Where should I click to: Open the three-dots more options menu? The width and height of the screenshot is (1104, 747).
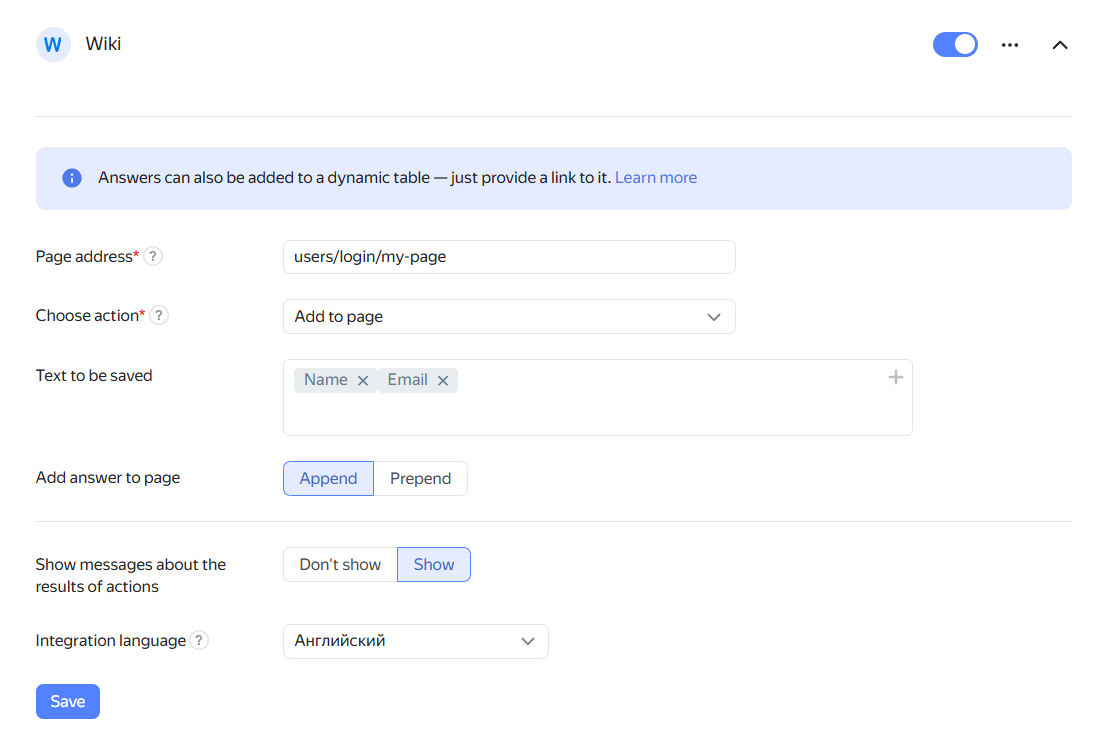(x=1010, y=45)
